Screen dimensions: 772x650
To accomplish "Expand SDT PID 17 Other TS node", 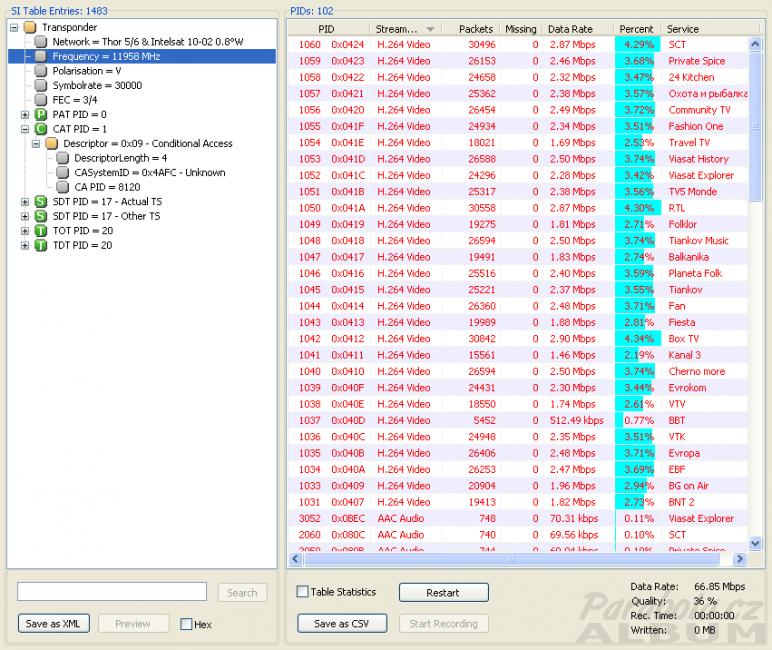I will click(25, 216).
